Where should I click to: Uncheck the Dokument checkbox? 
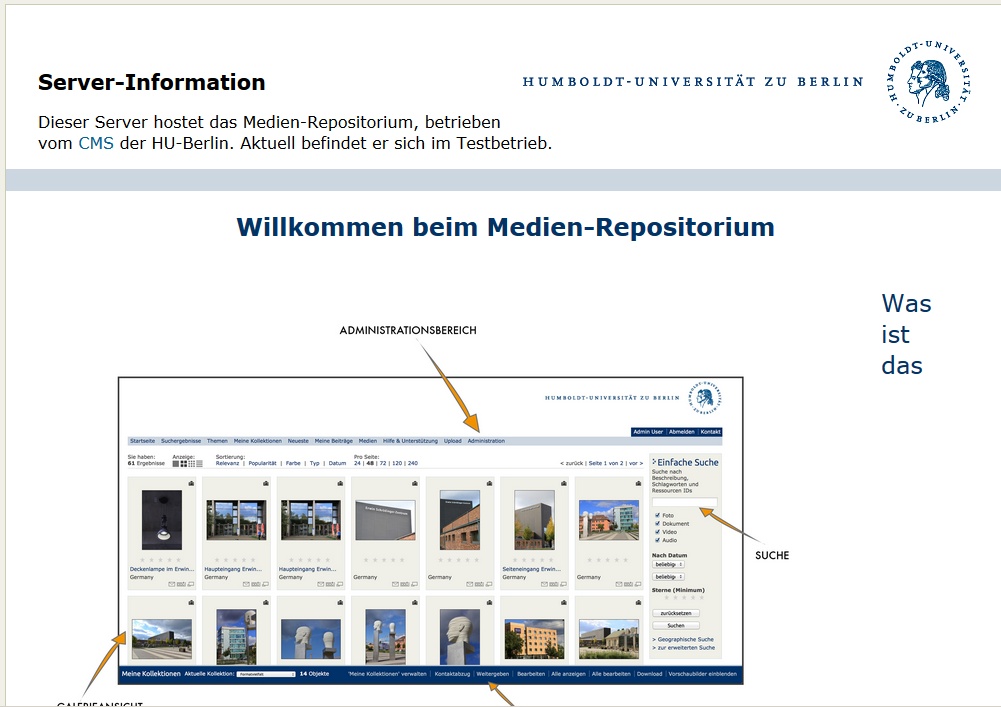click(x=658, y=523)
